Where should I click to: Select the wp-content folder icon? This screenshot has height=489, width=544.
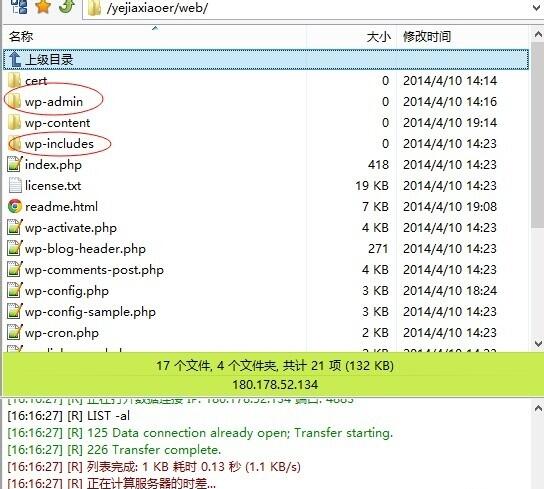point(15,123)
